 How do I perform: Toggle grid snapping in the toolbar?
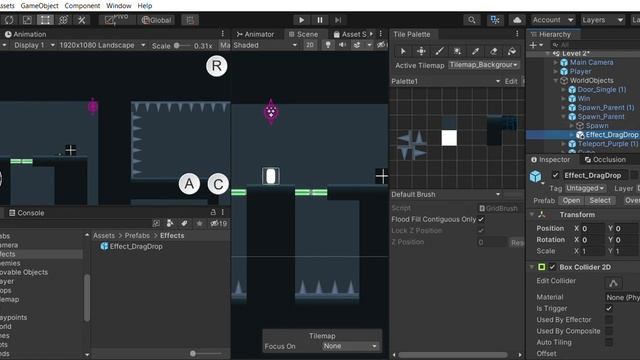190,20
